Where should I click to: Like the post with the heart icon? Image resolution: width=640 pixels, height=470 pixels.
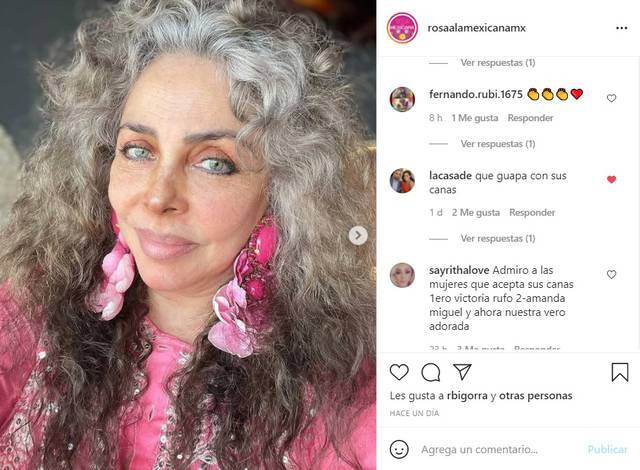tap(399, 372)
